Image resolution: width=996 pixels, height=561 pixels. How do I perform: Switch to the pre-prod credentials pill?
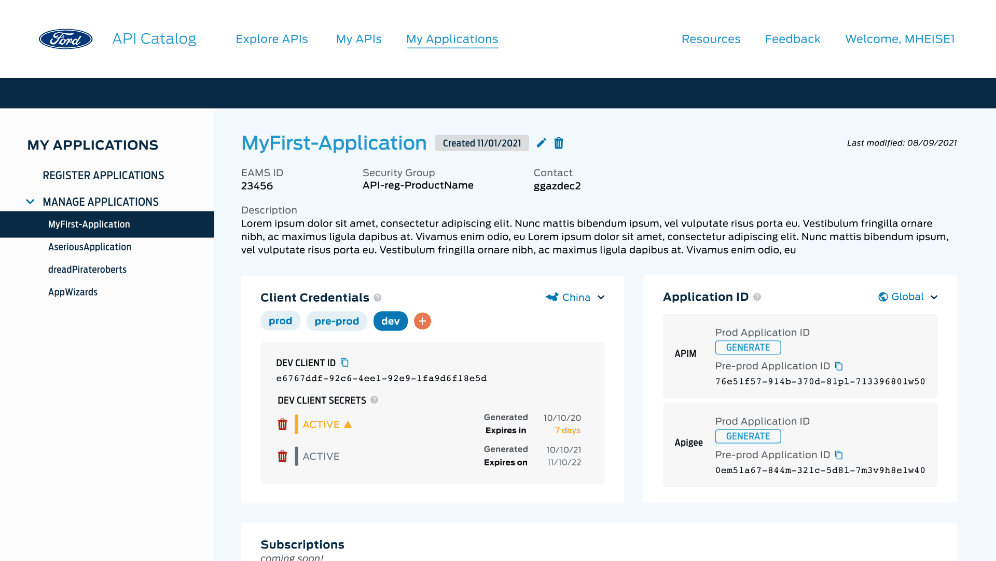pos(336,321)
